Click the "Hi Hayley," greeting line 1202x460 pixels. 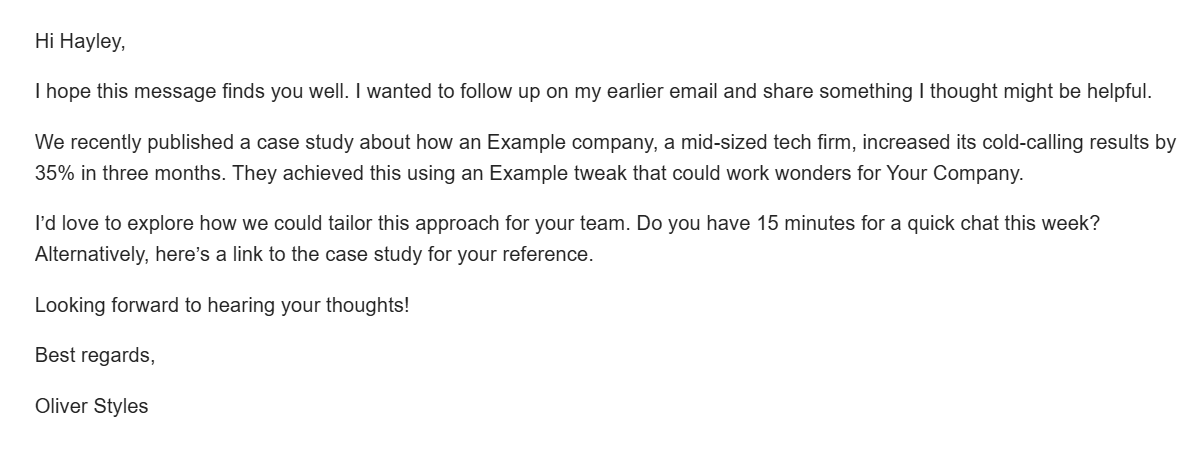80,41
